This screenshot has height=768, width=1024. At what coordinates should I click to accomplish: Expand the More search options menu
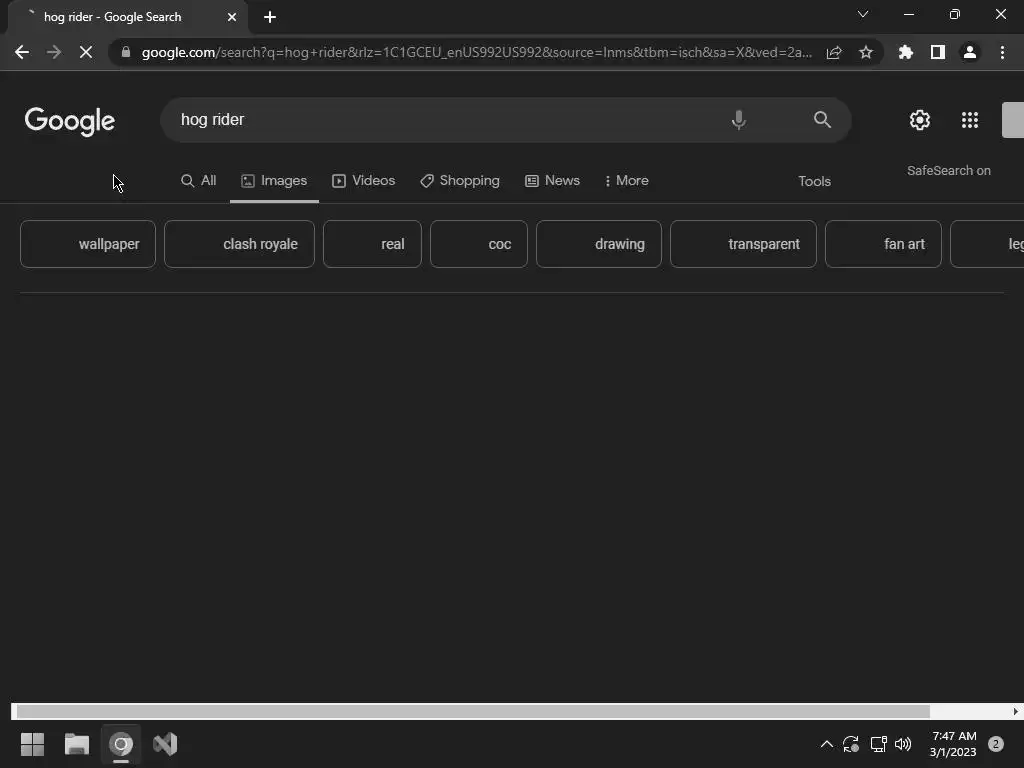626,181
